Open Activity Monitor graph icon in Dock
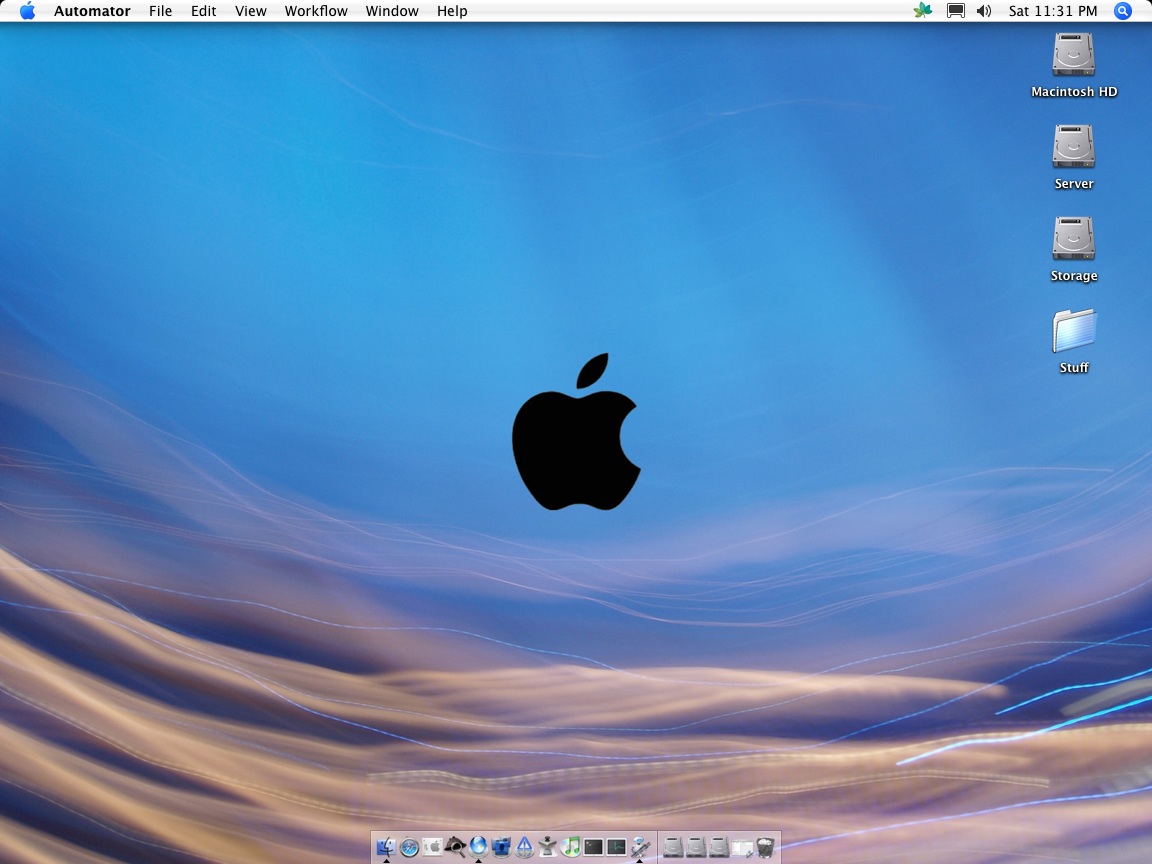 tap(616, 847)
